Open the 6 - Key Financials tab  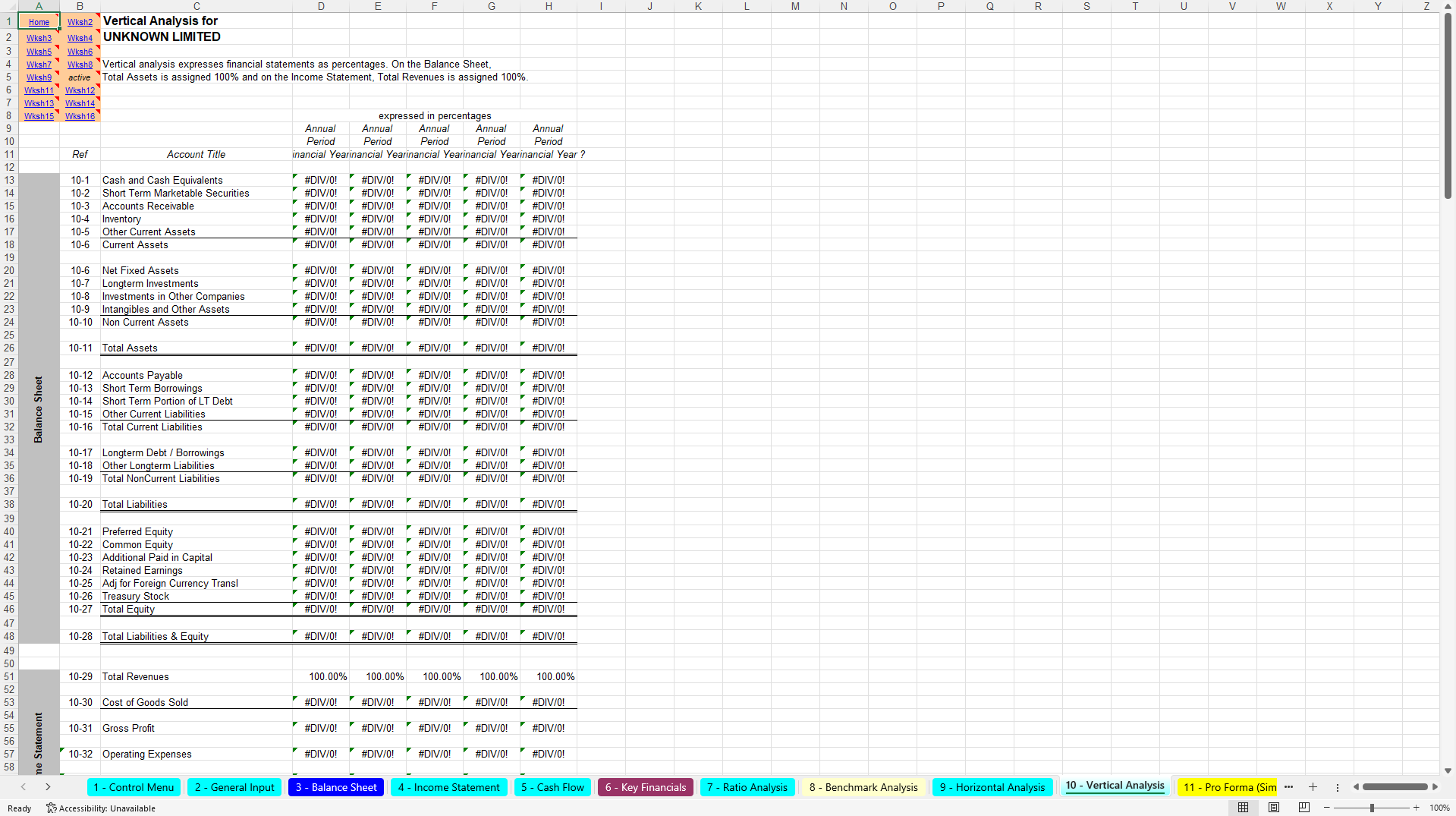646,787
